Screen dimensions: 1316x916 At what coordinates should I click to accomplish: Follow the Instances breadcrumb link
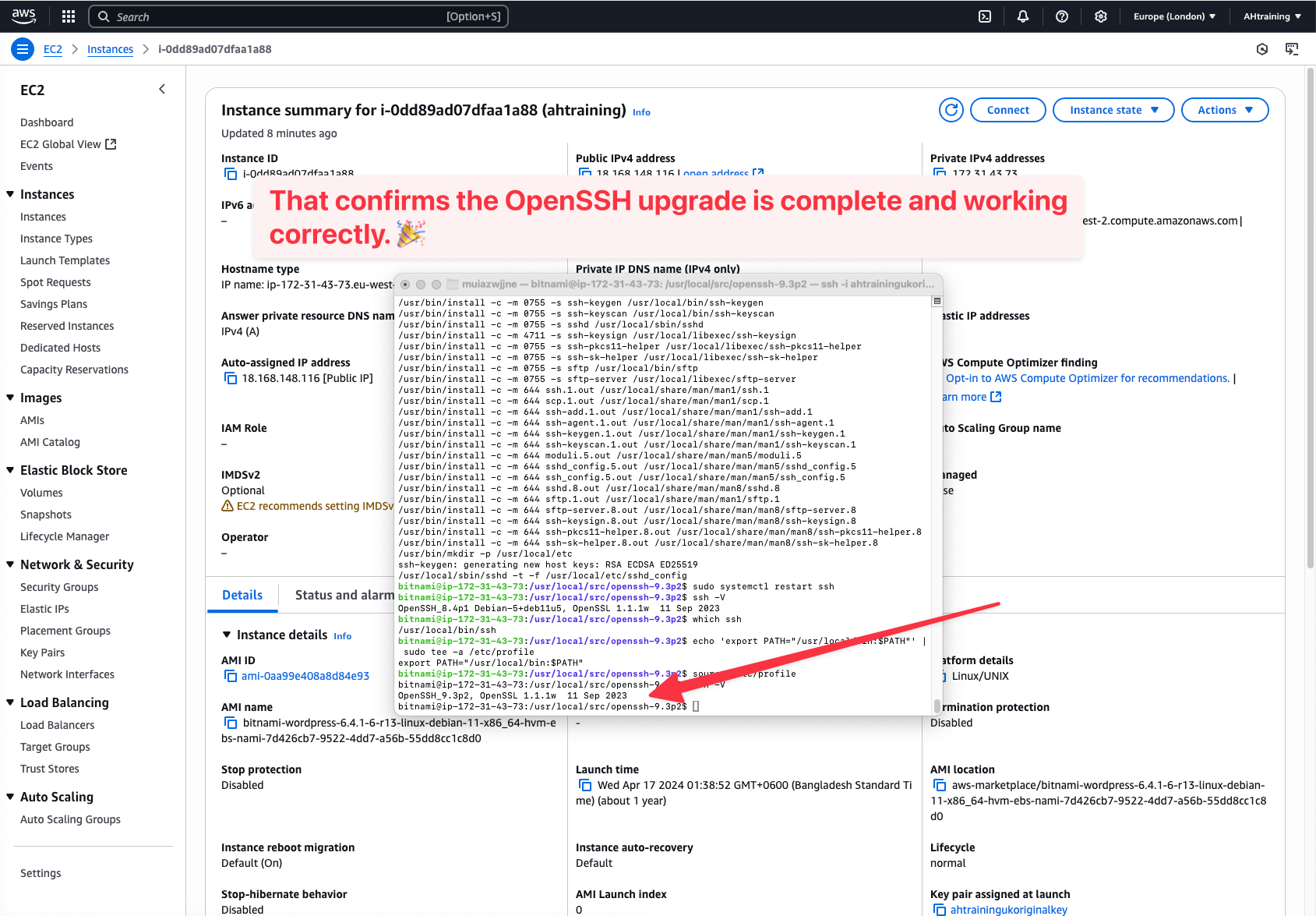point(110,49)
